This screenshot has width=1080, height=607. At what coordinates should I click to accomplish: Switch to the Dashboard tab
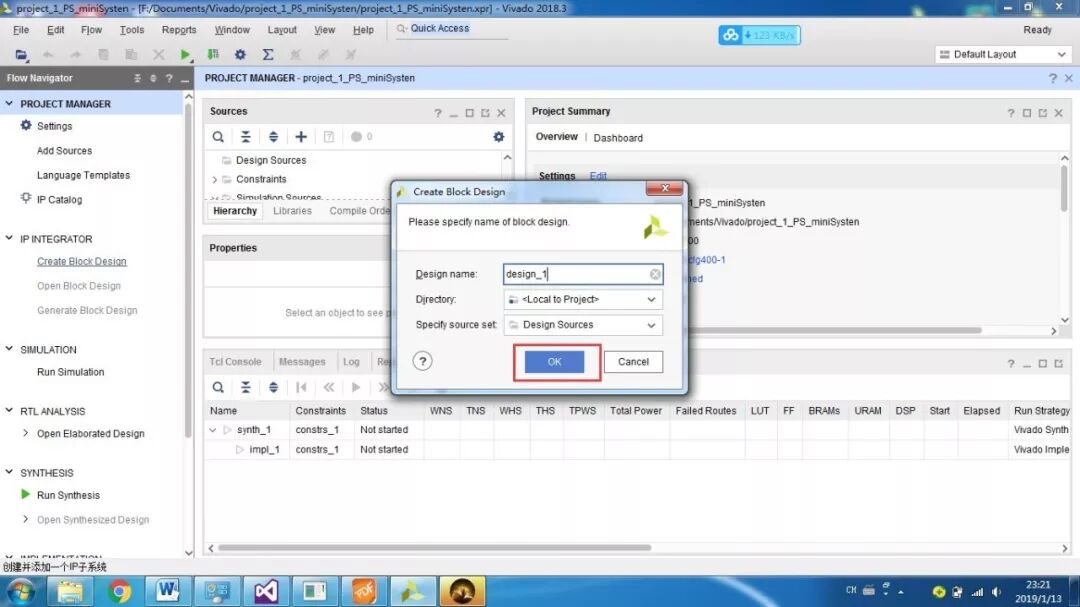[618, 138]
